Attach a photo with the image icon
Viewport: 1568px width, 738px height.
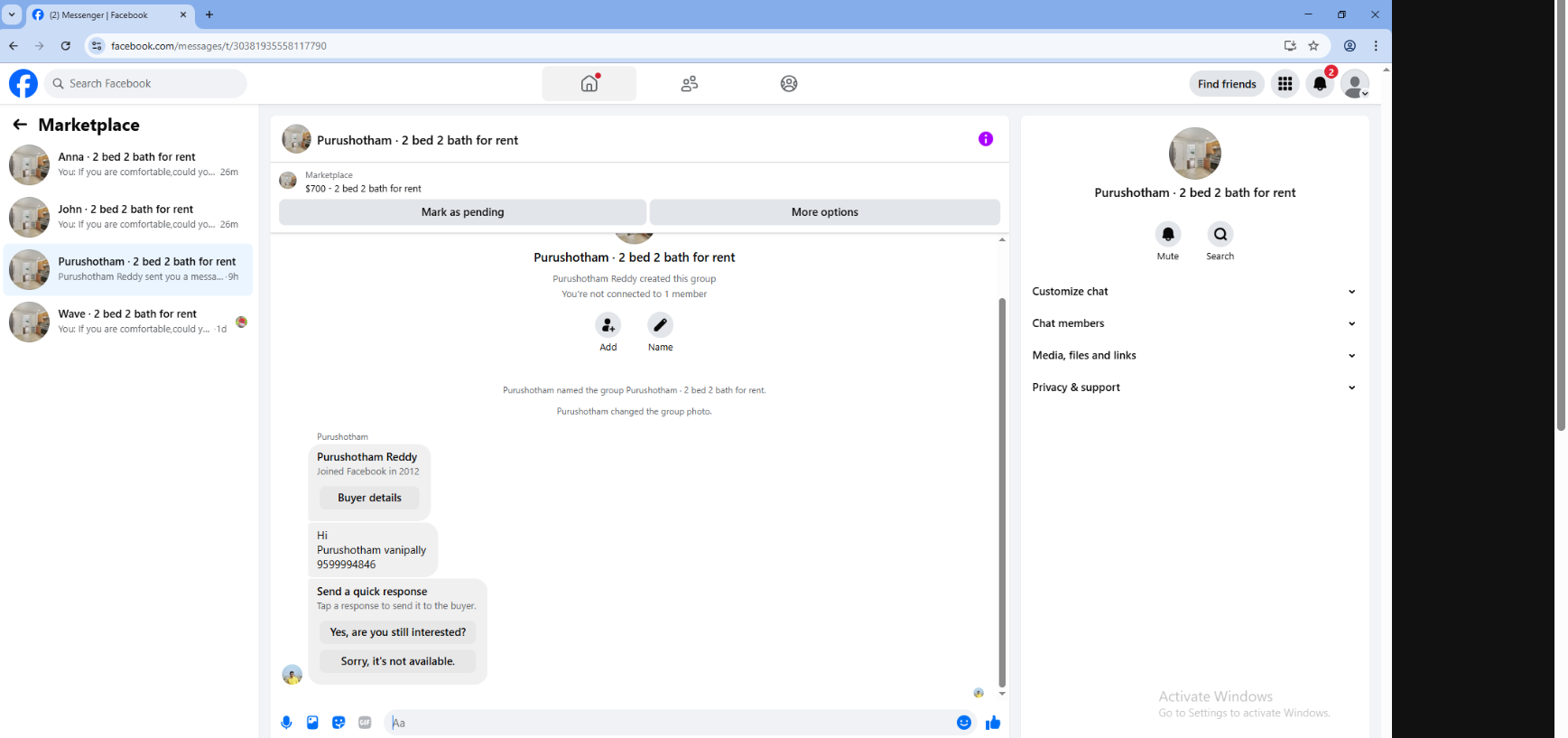(312, 723)
